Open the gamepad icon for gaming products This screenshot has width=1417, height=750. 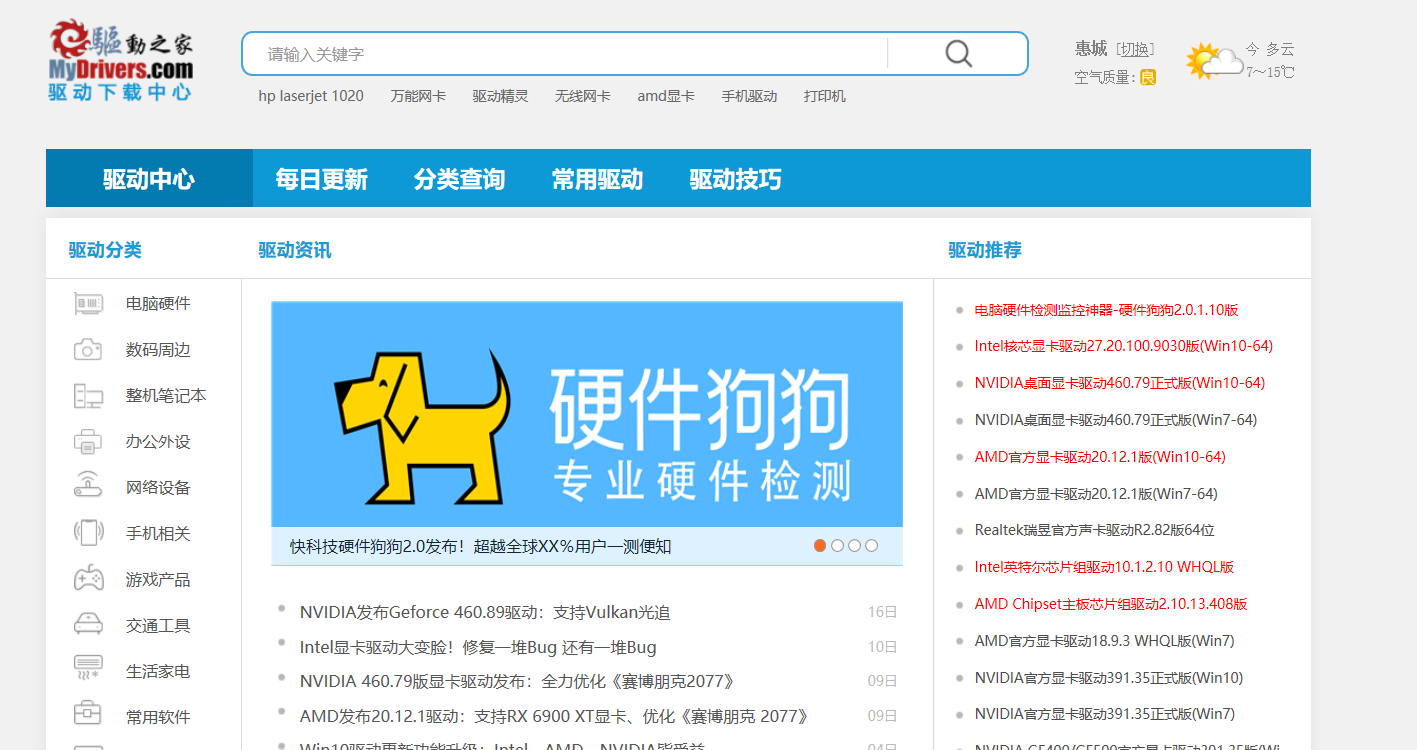tap(88, 579)
